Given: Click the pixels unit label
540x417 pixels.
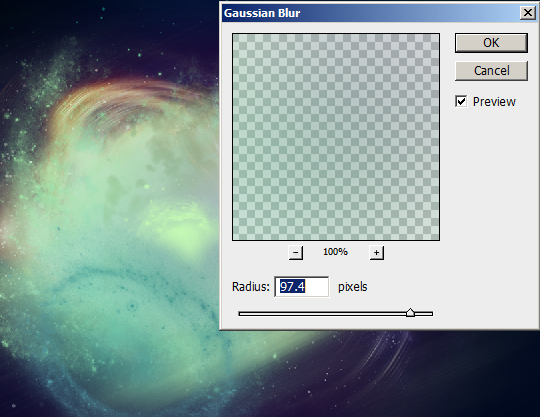Looking at the screenshot, I should [x=353, y=286].
